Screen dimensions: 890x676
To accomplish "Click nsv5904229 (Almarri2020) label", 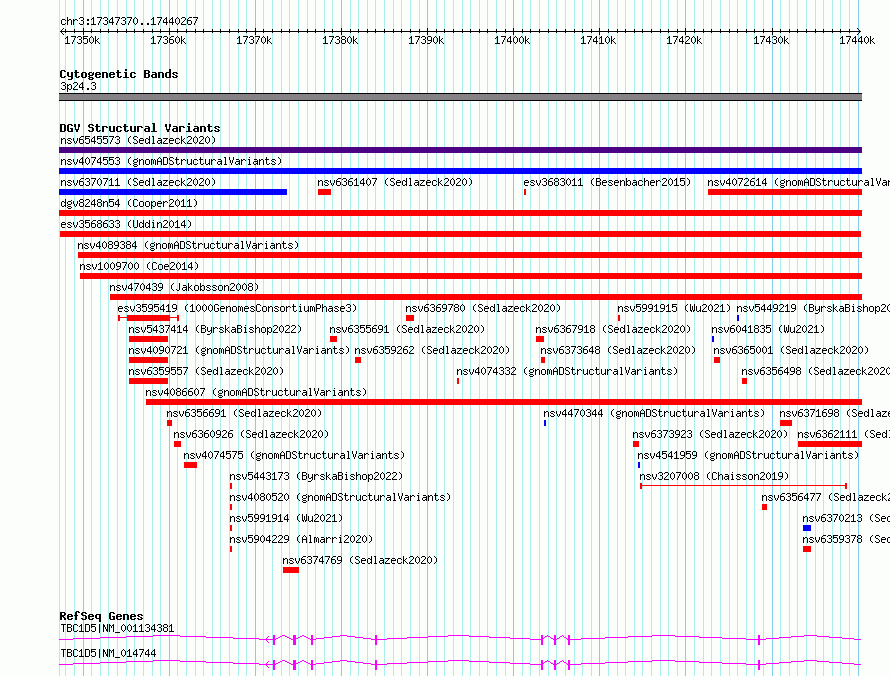I will pyautogui.click(x=301, y=539).
